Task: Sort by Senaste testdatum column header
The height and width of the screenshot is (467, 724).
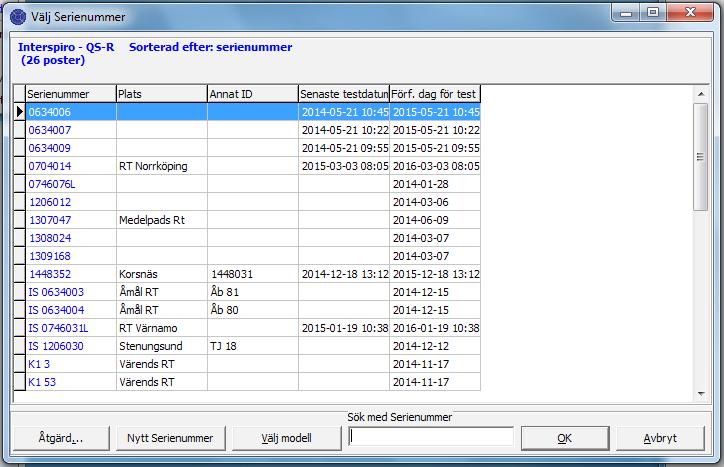Action: (344, 94)
